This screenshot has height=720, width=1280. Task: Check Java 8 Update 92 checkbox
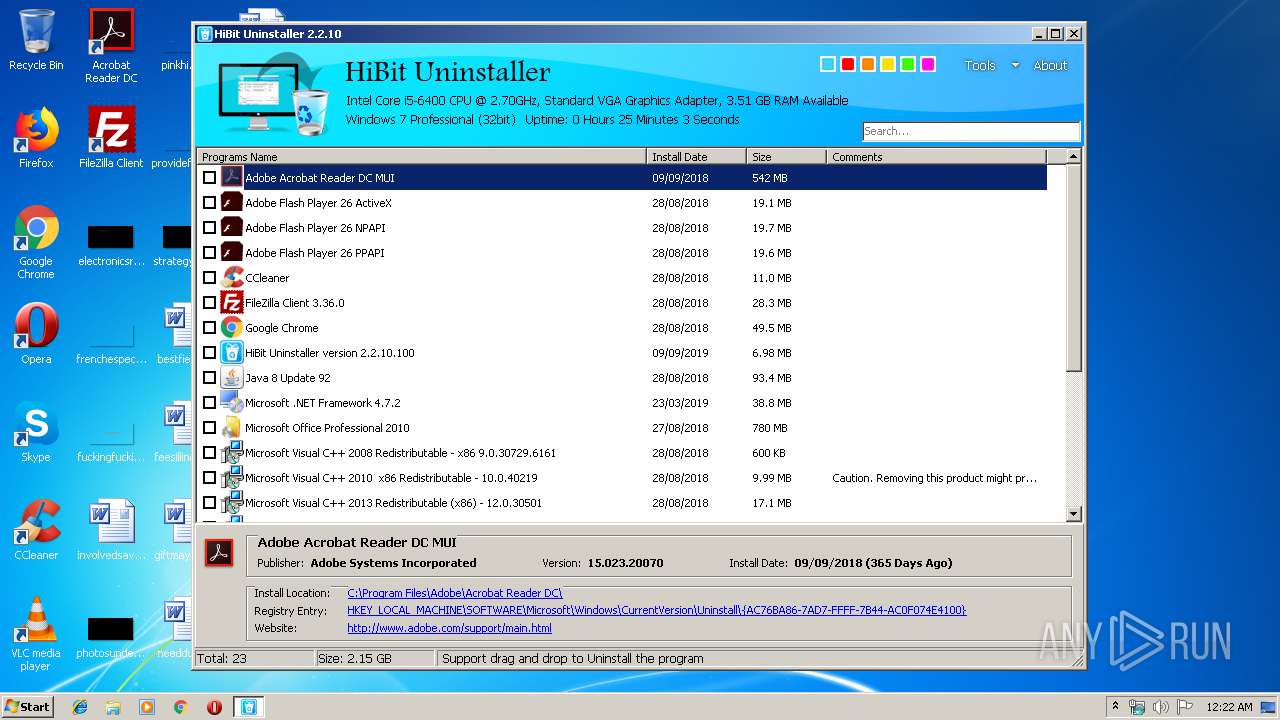coord(209,377)
